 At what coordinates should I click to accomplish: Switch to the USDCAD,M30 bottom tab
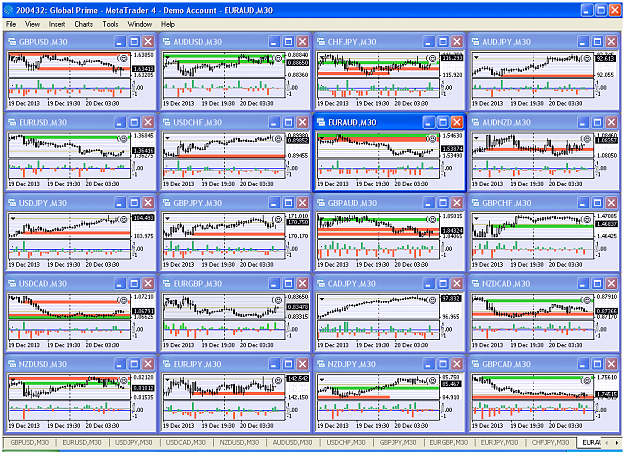coord(186,442)
